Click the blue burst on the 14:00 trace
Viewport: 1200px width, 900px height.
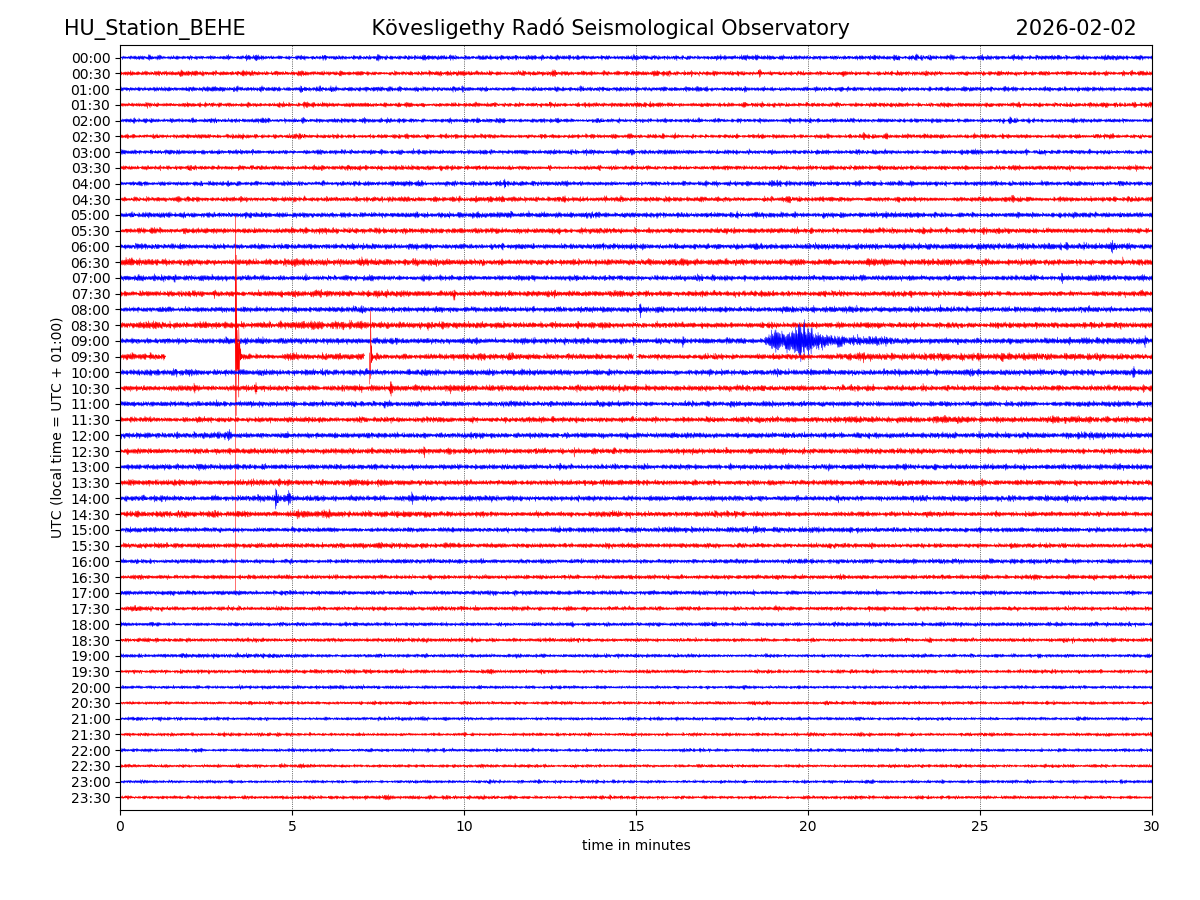[x=281, y=498]
